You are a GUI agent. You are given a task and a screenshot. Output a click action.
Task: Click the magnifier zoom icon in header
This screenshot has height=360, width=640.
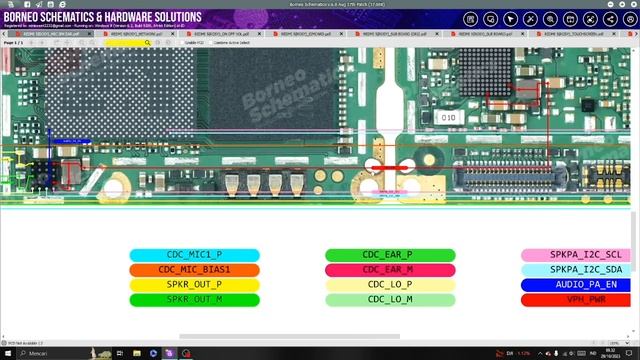551,19
